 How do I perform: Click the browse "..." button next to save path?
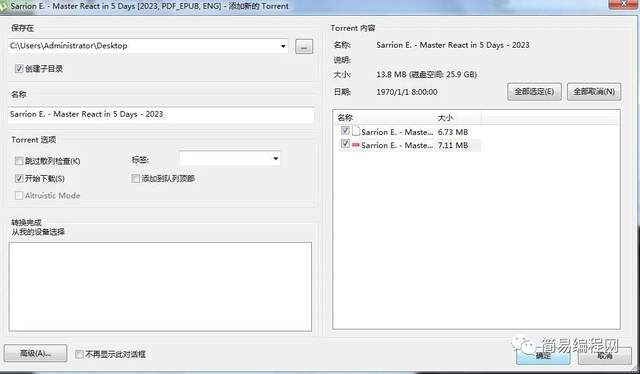tap(304, 47)
